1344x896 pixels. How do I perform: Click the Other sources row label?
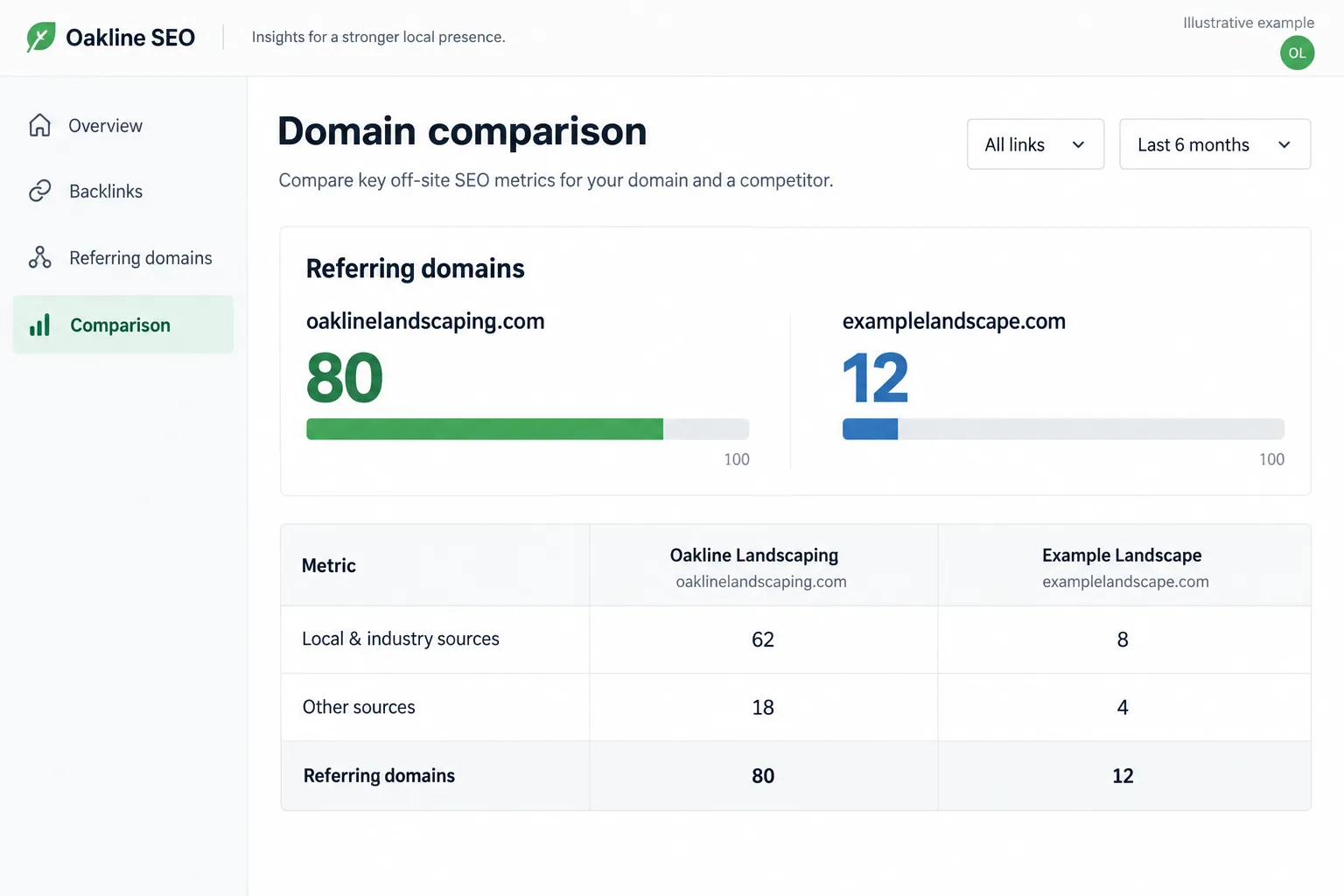click(359, 707)
